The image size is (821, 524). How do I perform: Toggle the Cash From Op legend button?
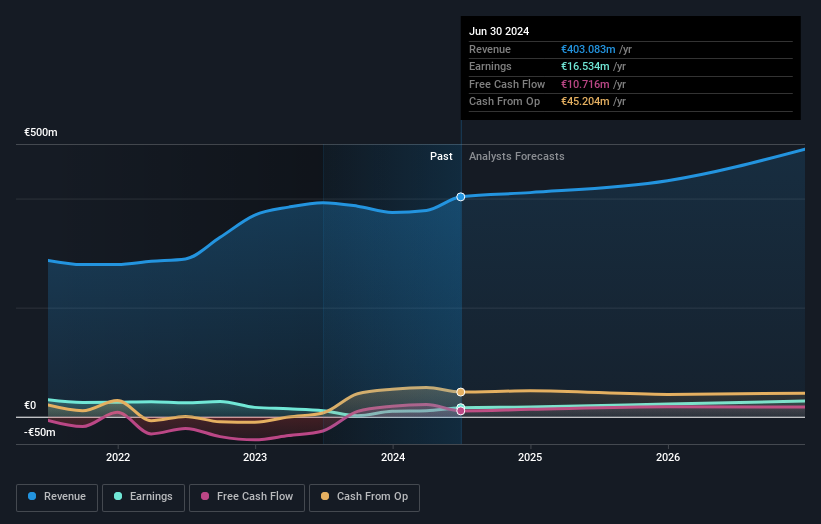coord(364,497)
